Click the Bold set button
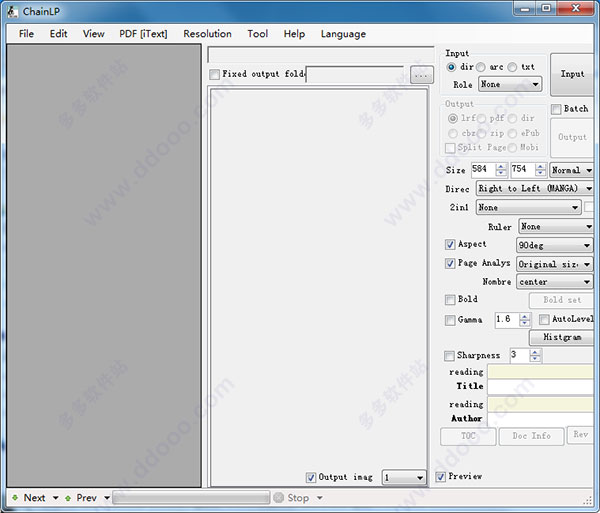 pyautogui.click(x=562, y=300)
